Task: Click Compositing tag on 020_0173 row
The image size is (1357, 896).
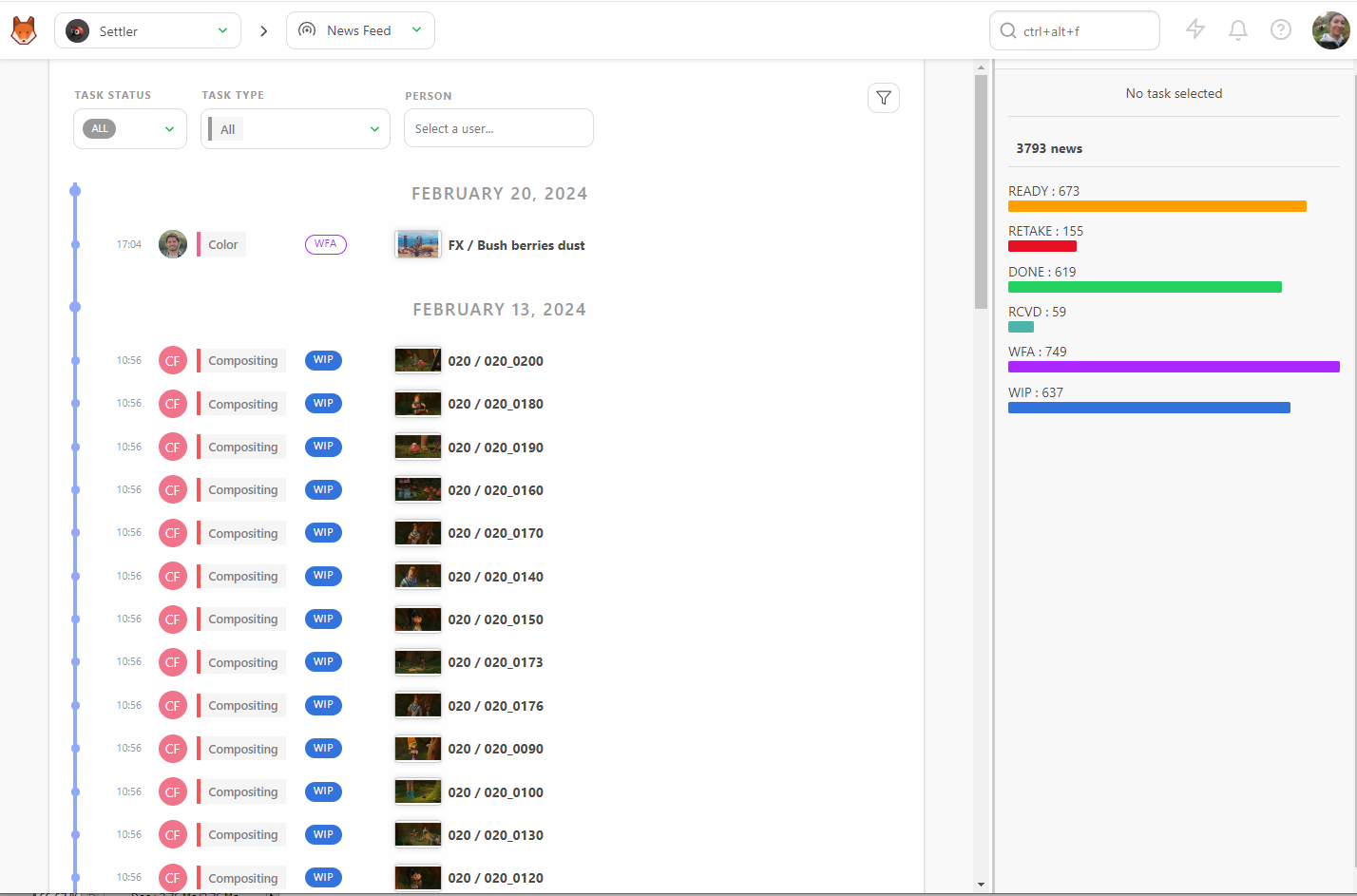Action: 242,662
